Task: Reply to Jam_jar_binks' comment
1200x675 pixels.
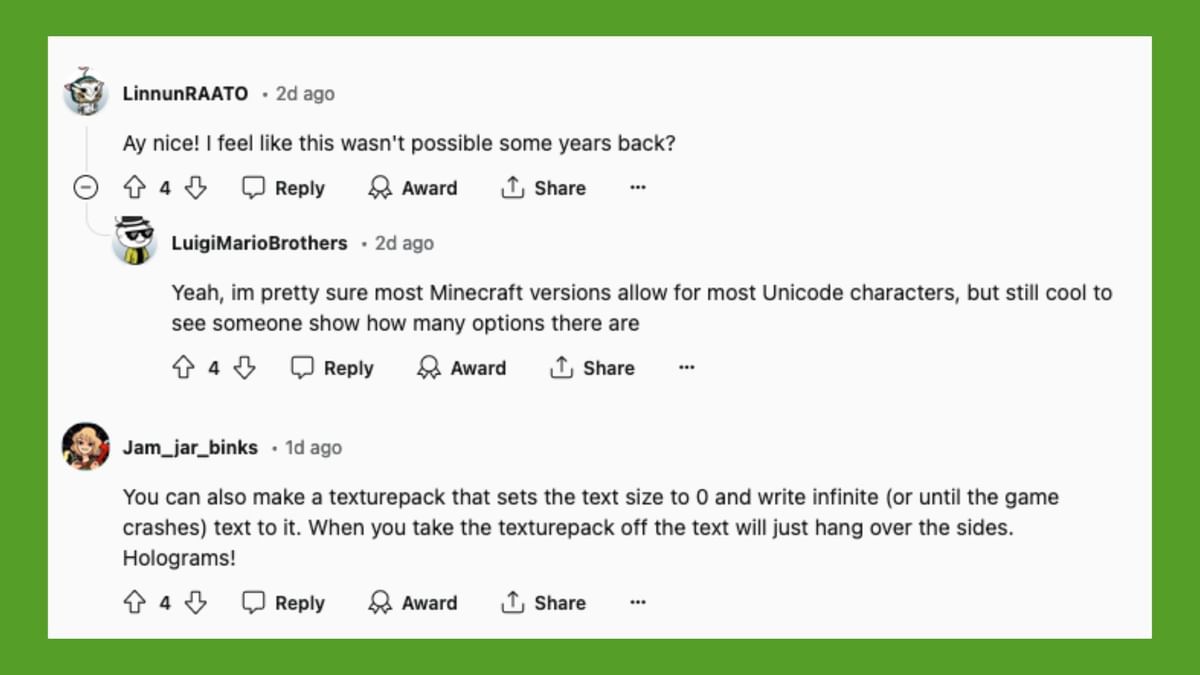Action: [x=284, y=603]
